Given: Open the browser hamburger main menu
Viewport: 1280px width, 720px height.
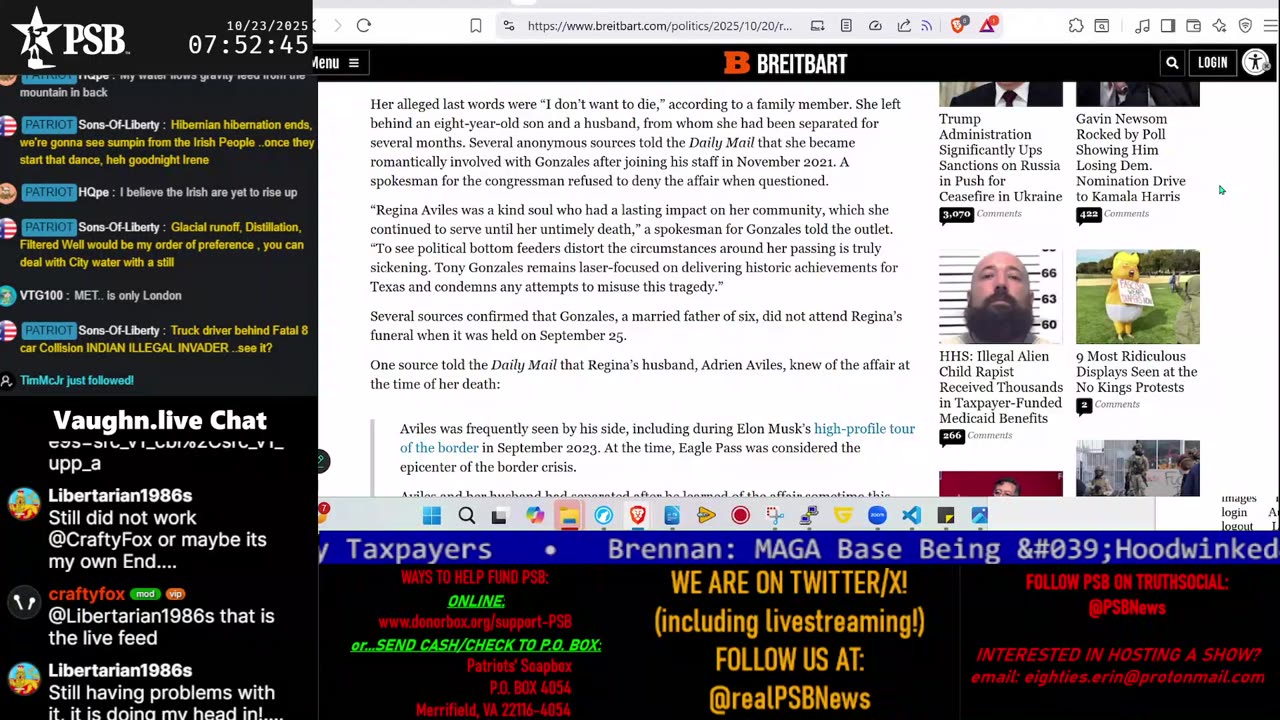Looking at the screenshot, I should [1271, 25].
